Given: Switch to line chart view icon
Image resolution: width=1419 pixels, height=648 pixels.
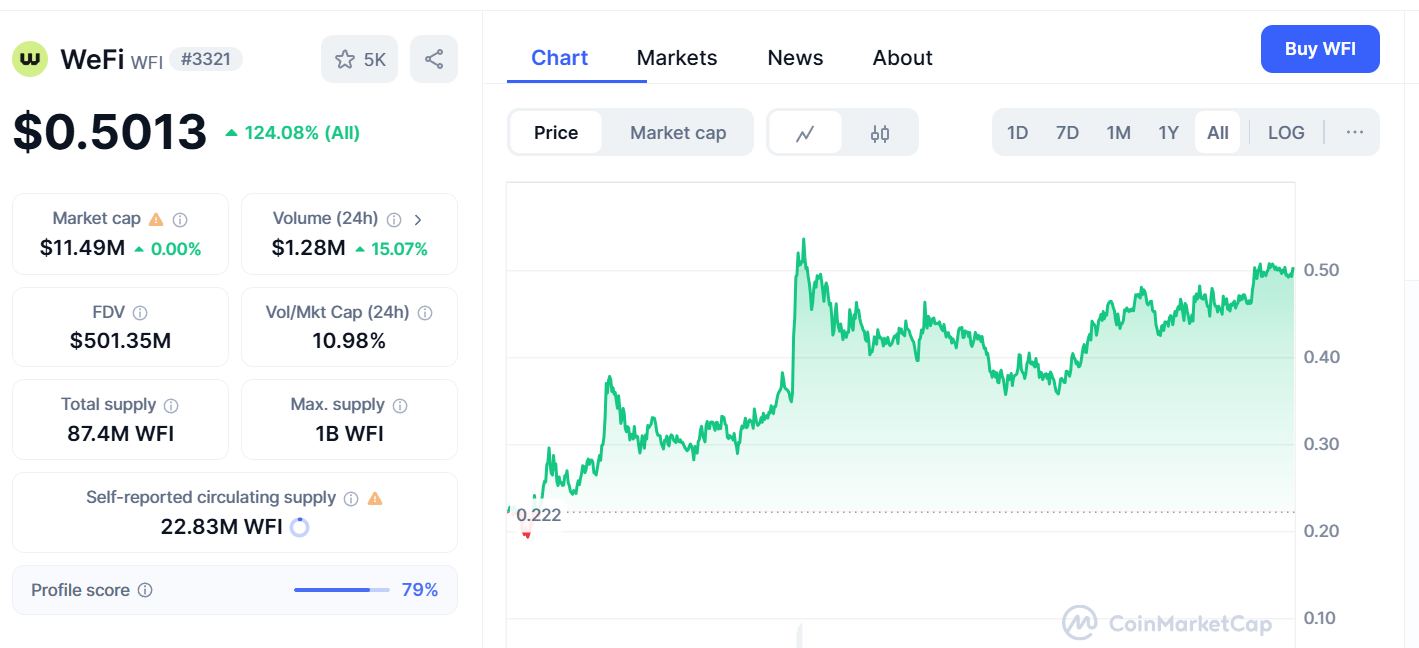Looking at the screenshot, I should pyautogui.click(x=805, y=133).
